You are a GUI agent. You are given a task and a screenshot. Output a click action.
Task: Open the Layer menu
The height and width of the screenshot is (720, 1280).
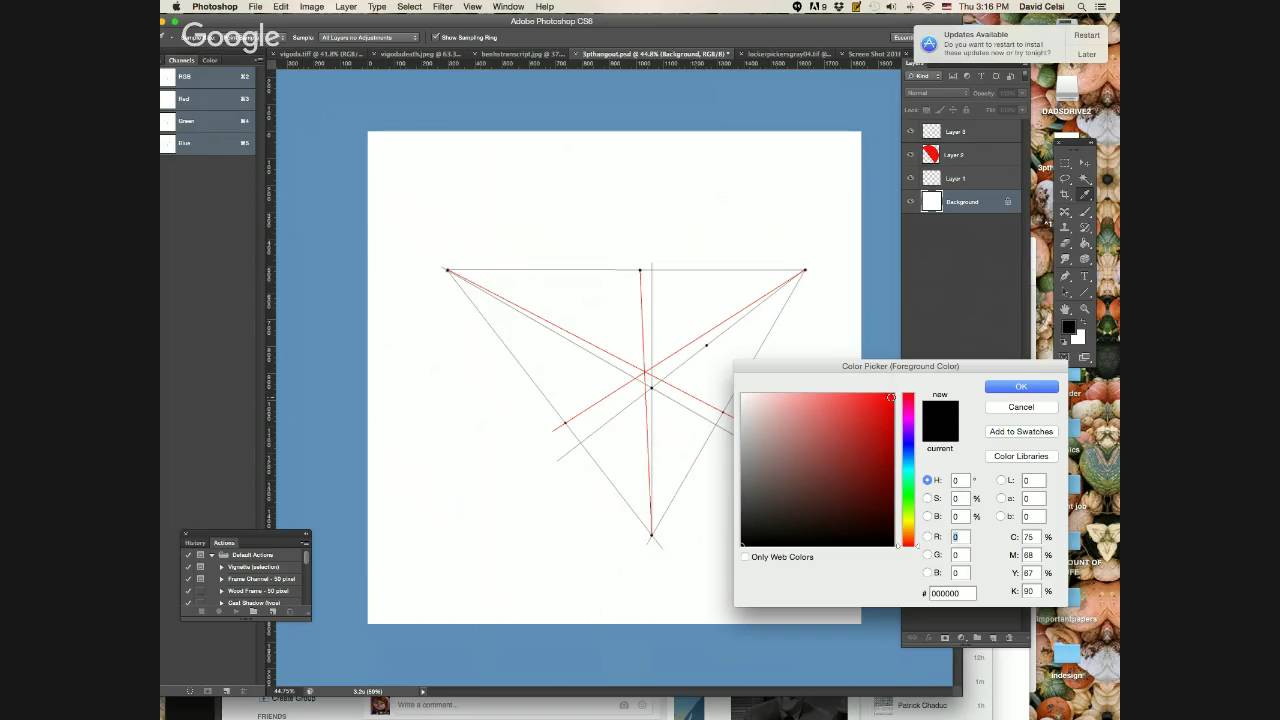(x=346, y=7)
